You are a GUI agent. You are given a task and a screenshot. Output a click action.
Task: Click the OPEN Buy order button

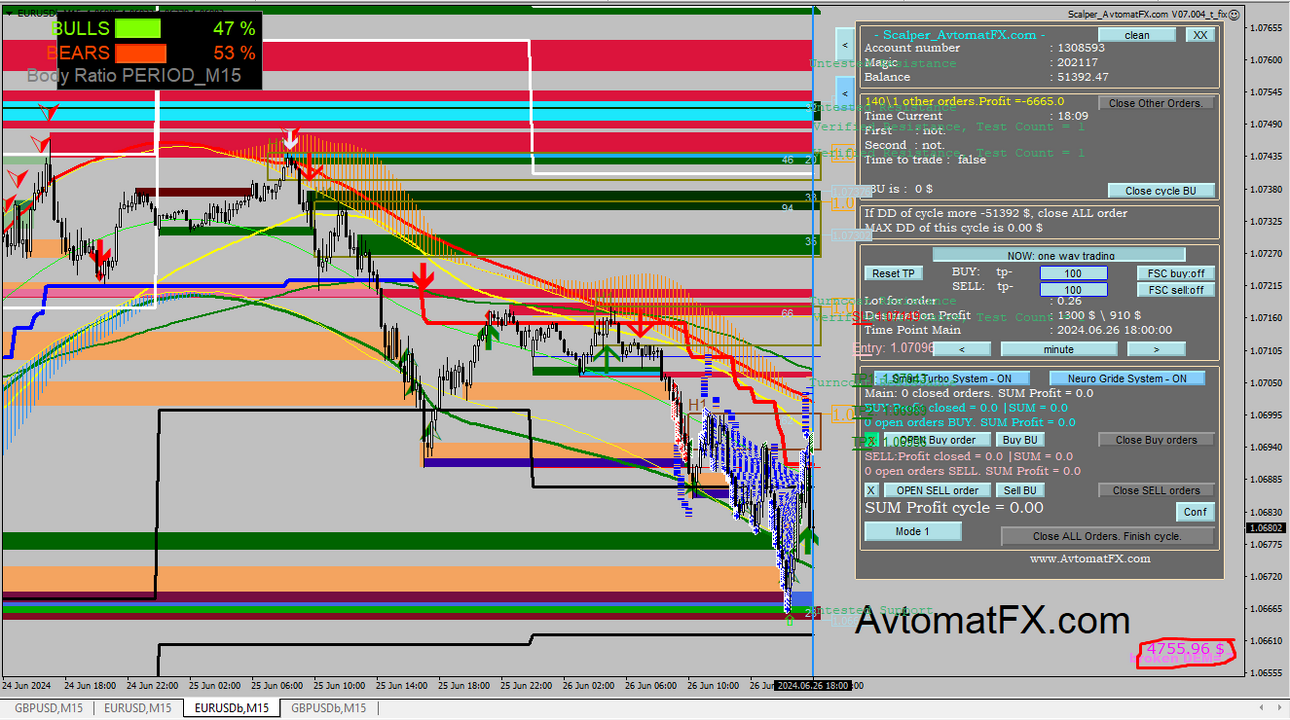coord(937,440)
